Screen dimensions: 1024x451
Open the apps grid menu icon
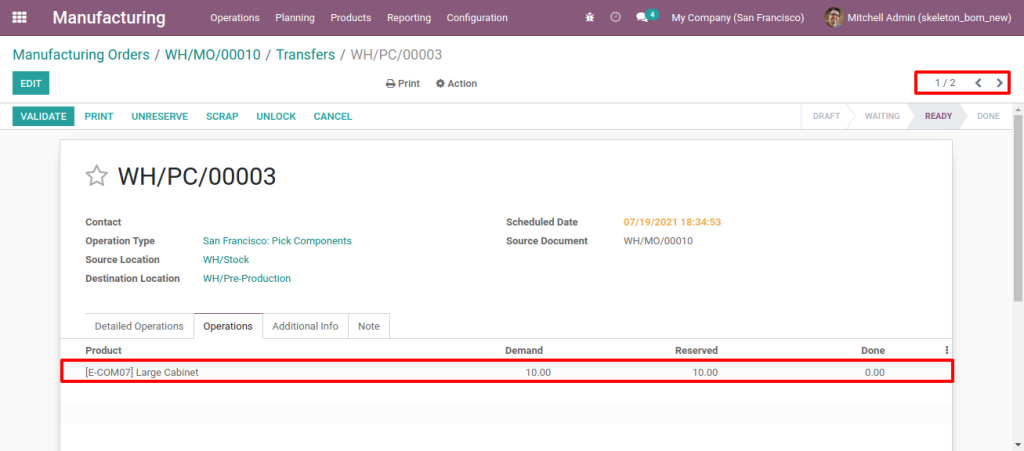(x=19, y=18)
